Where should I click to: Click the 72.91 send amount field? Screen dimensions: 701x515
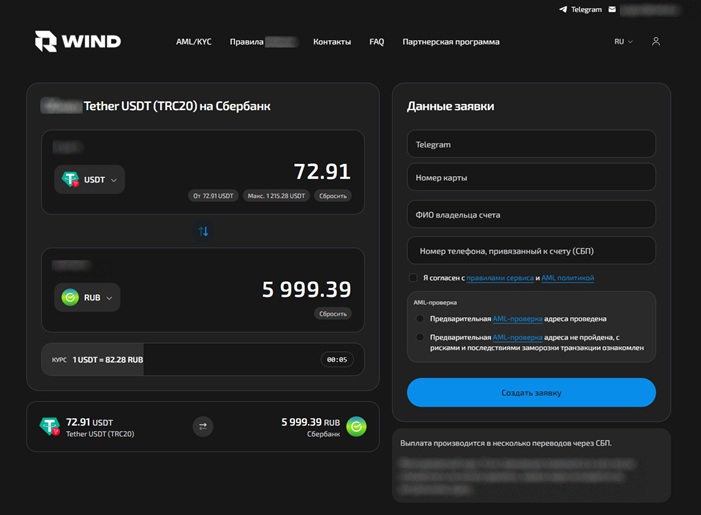pos(322,171)
